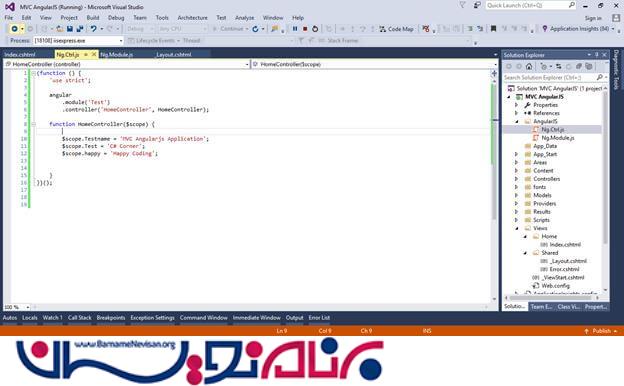Toggle auto-hide pin on Solution Explorer
Viewport: 624px width, 386px height.
click(x=597, y=55)
